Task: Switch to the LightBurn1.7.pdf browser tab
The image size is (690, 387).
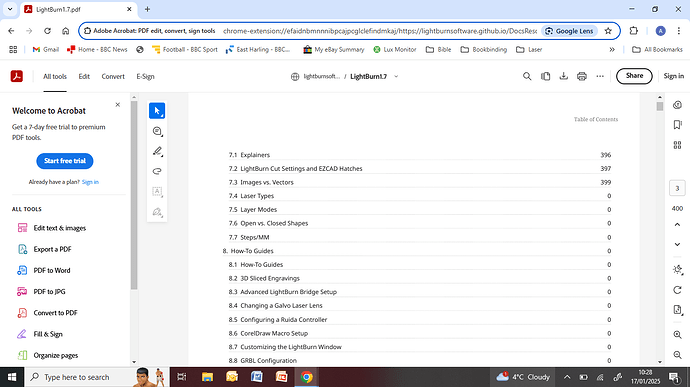Action: coord(78,9)
